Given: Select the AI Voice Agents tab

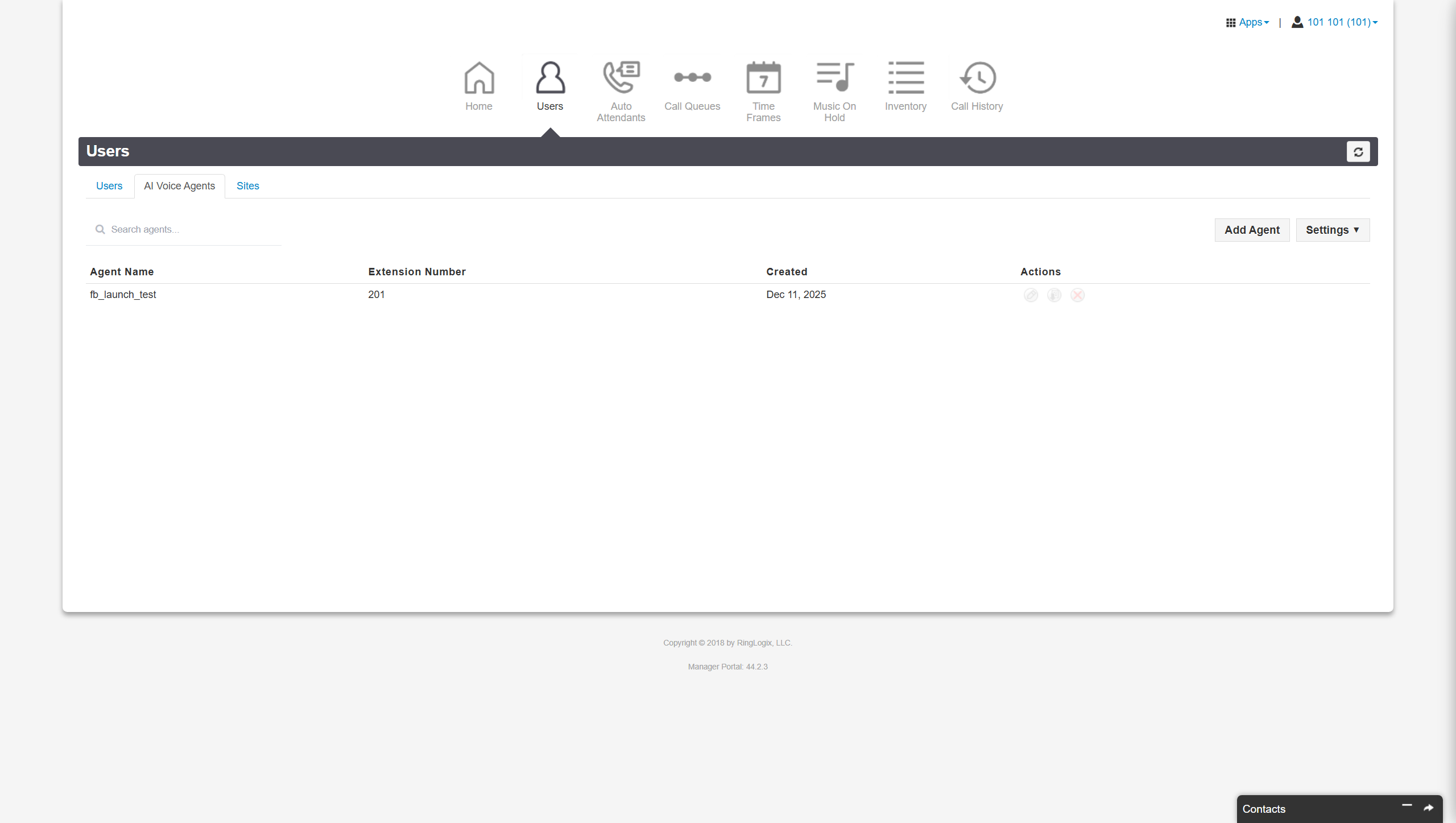Looking at the screenshot, I should pyautogui.click(x=179, y=186).
